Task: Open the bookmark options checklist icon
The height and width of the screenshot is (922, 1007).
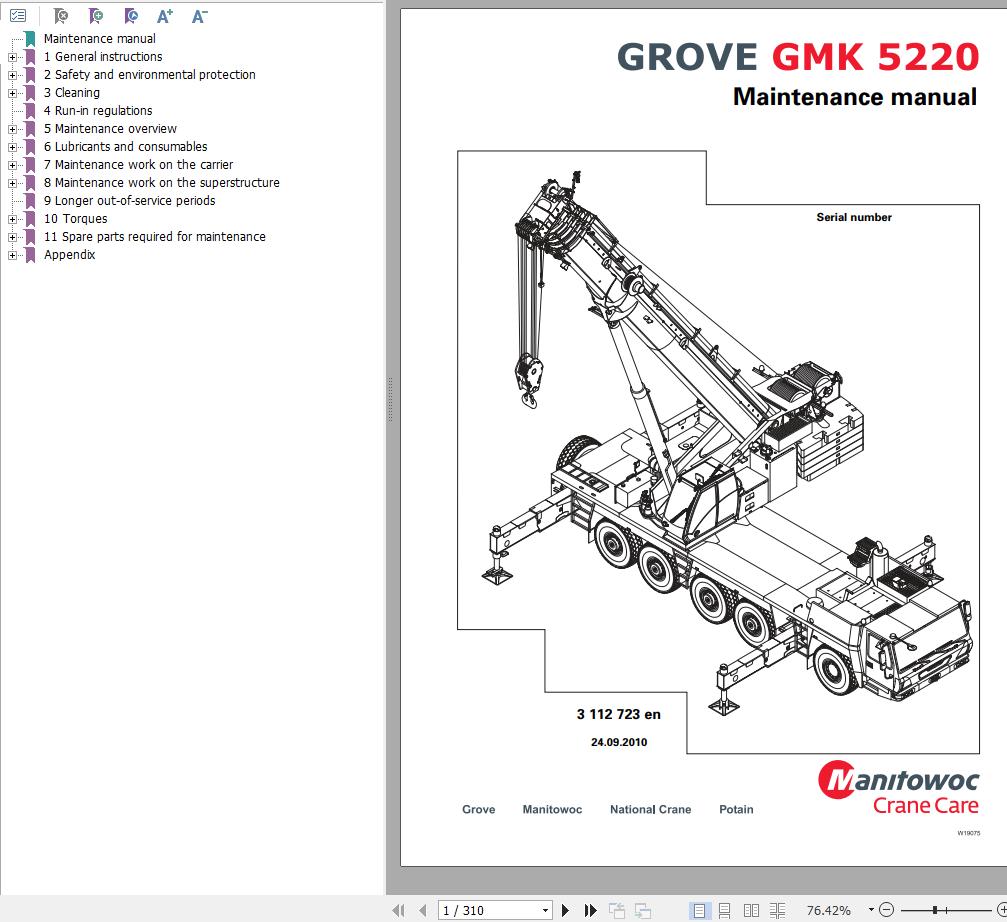Action: click(x=18, y=15)
